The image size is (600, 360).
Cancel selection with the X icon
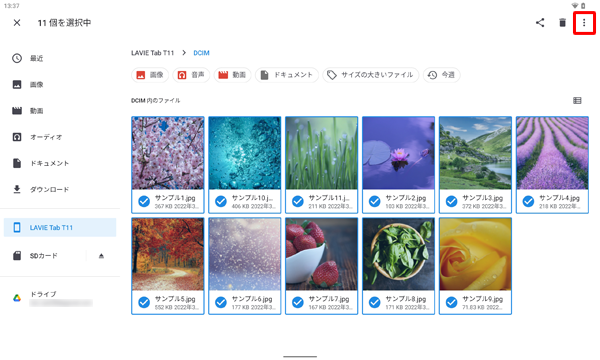click(x=17, y=23)
